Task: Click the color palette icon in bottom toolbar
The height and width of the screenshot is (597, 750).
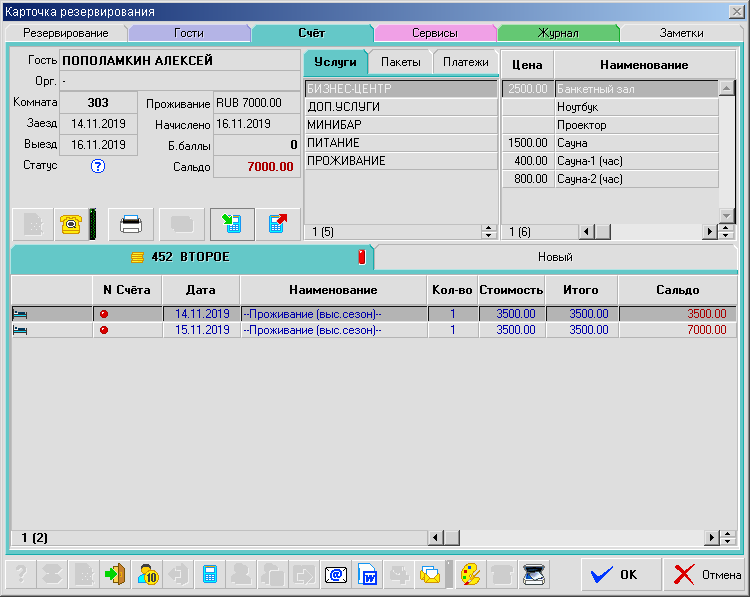Action: pos(470,575)
